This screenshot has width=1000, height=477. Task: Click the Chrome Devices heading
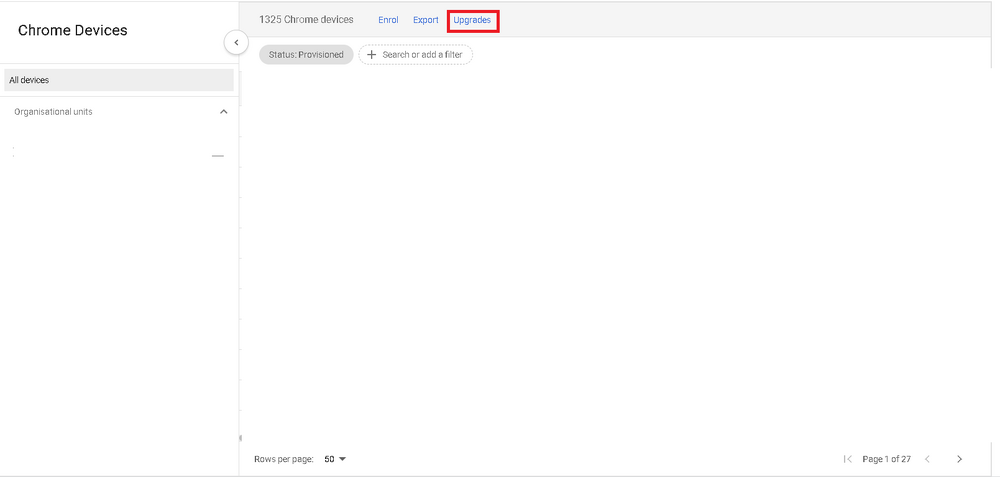click(x=73, y=30)
